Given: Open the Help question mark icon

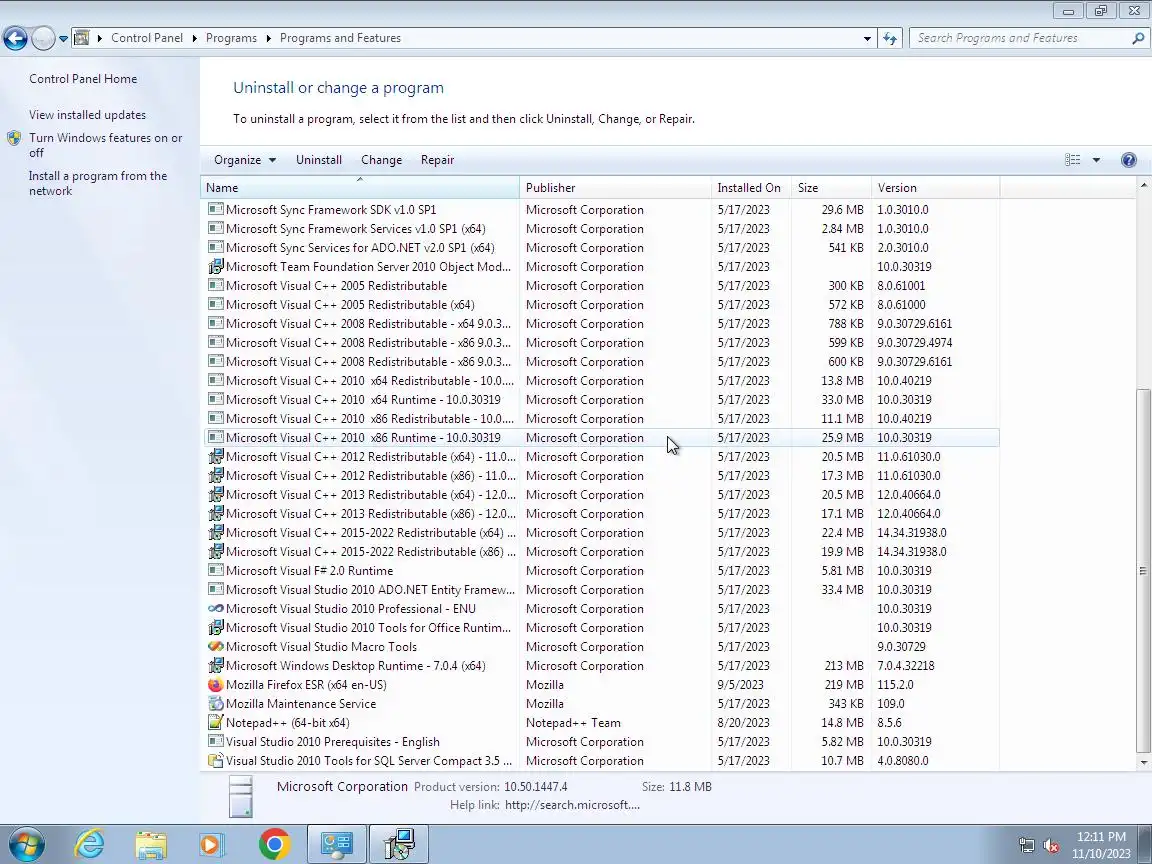Looking at the screenshot, I should (x=1129, y=160).
